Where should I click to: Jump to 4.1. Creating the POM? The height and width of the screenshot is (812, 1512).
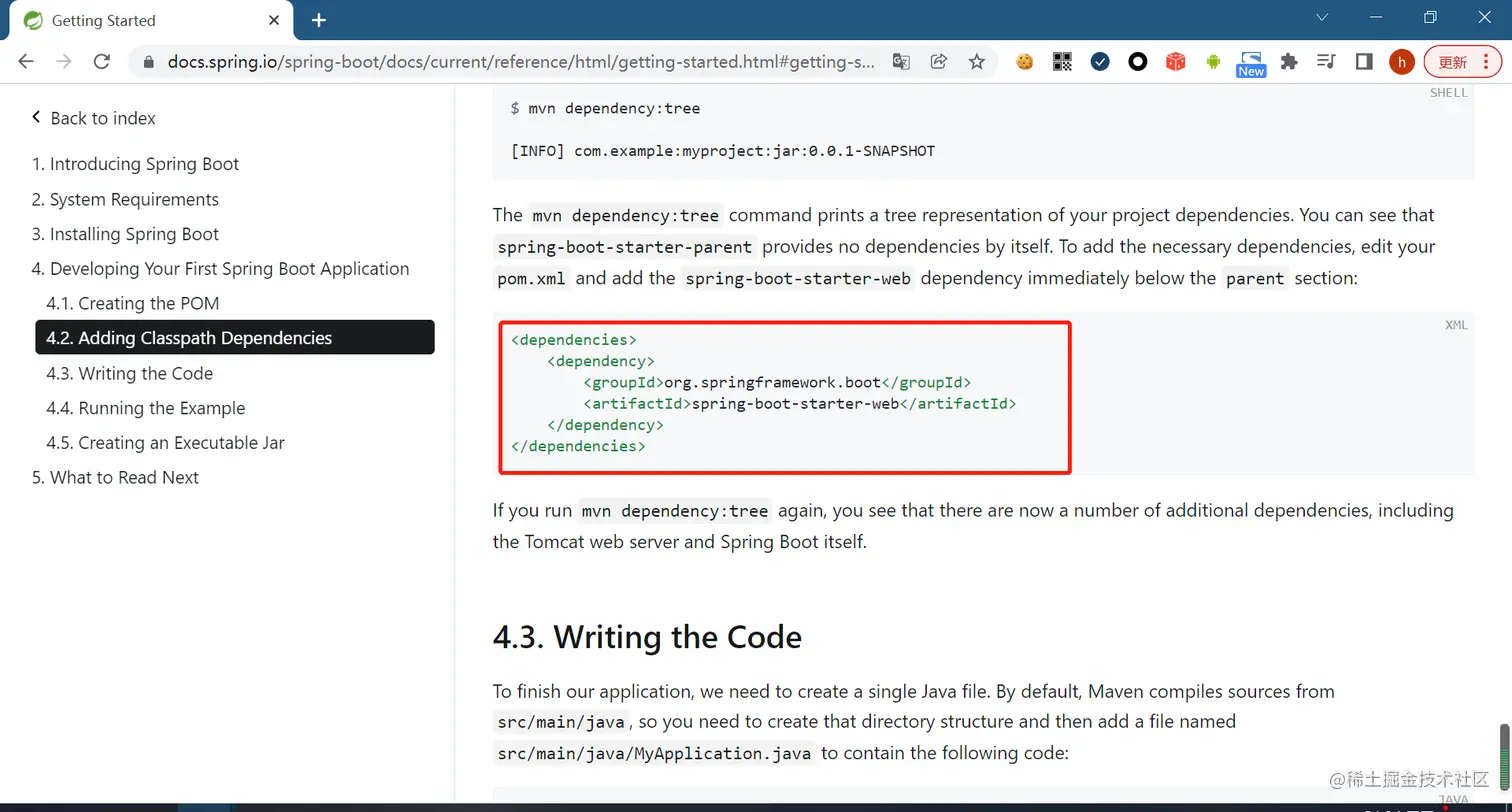[132, 303]
